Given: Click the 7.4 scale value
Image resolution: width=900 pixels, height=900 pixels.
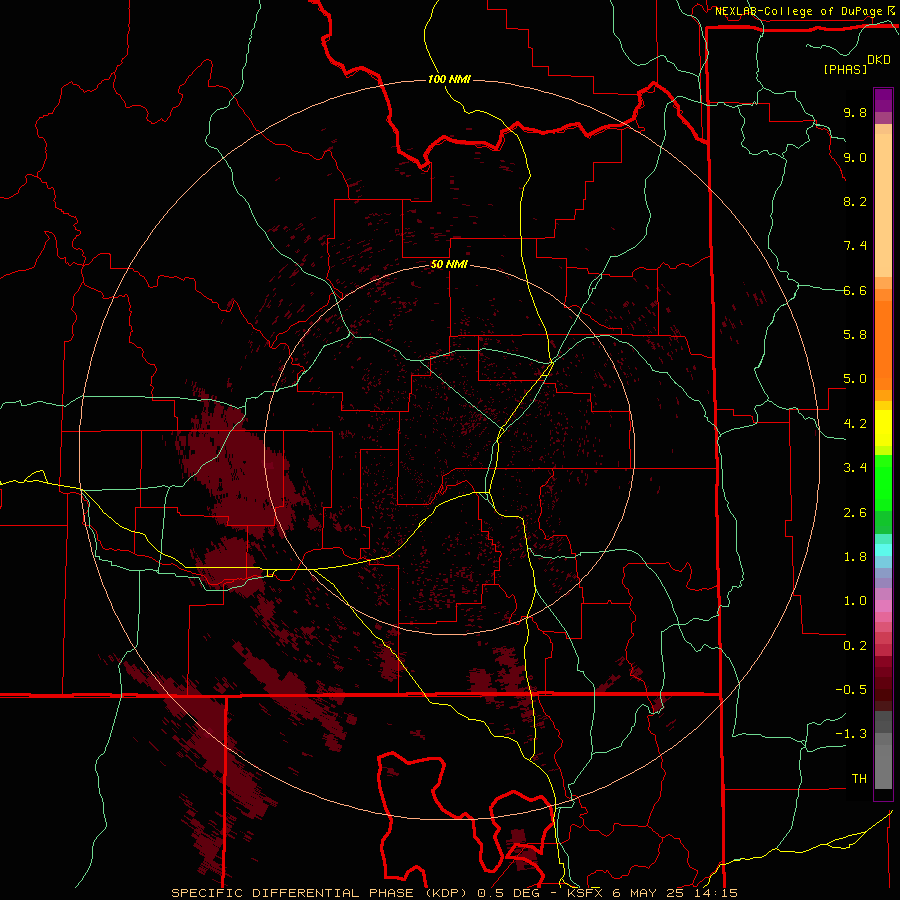Looking at the screenshot, I should pos(855,246).
